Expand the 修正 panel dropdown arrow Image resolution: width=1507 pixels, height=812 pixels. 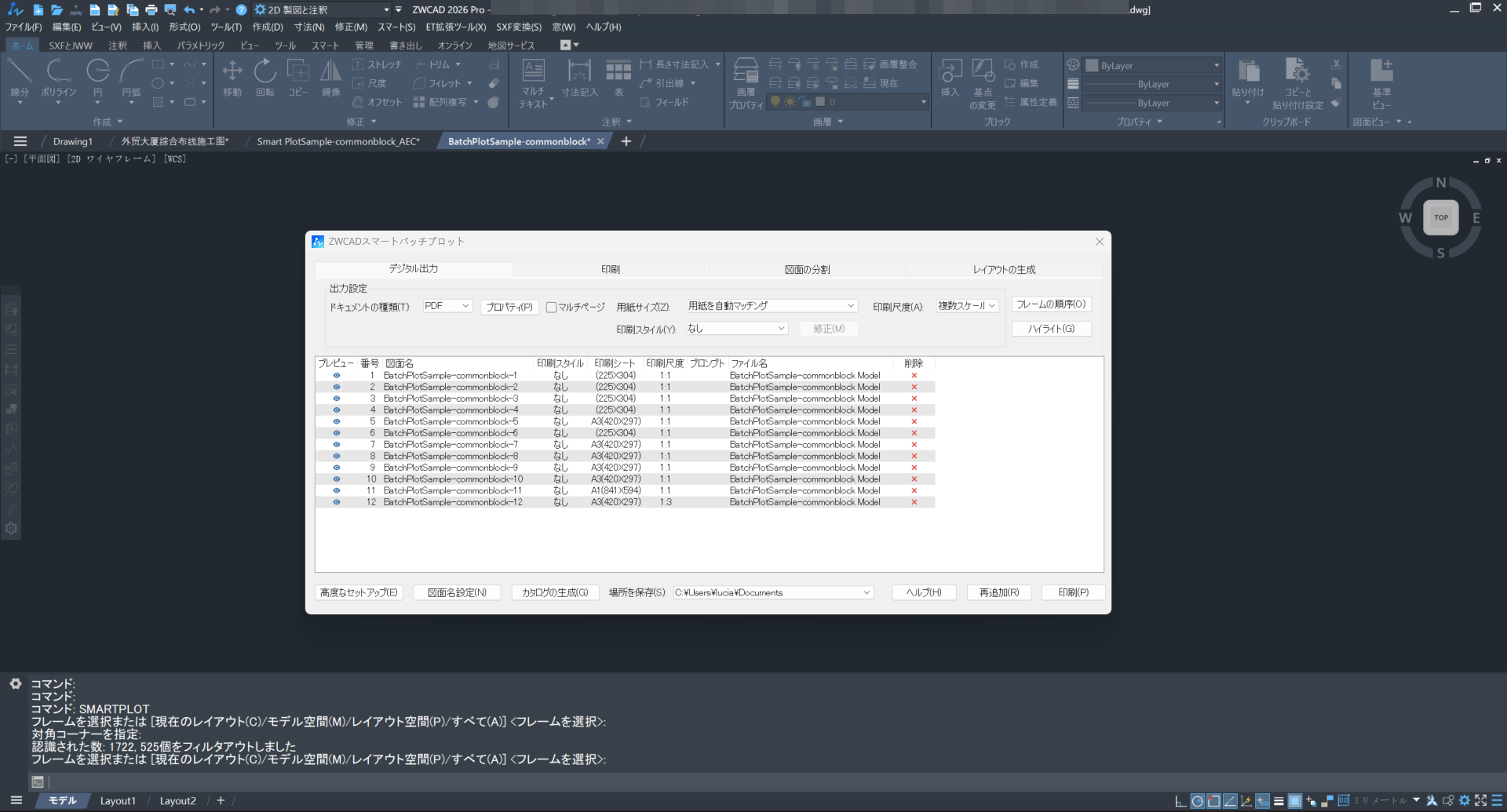[x=374, y=122]
